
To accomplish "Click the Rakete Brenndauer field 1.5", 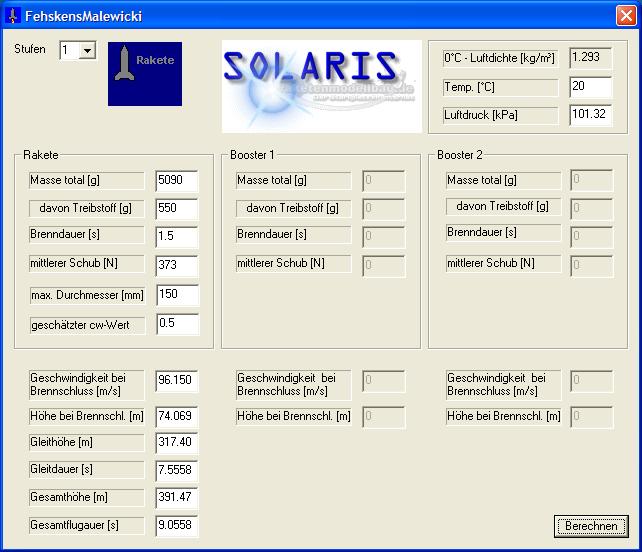I will [177, 237].
